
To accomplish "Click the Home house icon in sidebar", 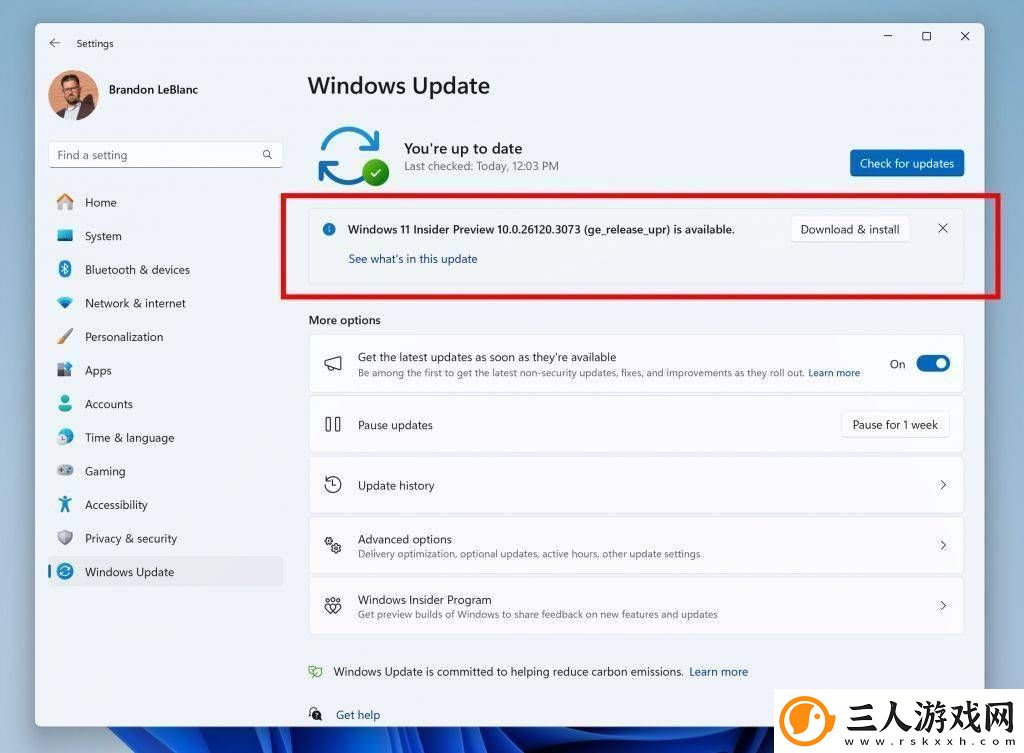I will (65, 202).
